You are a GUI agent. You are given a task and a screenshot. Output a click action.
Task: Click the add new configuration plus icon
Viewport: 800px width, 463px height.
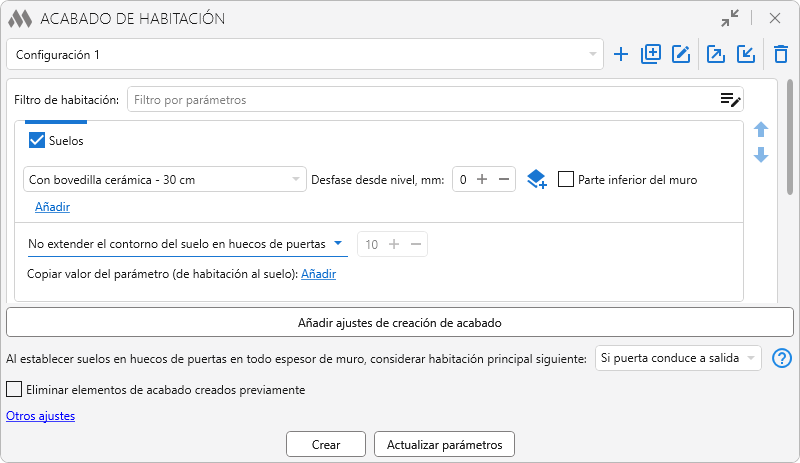pyautogui.click(x=621, y=55)
